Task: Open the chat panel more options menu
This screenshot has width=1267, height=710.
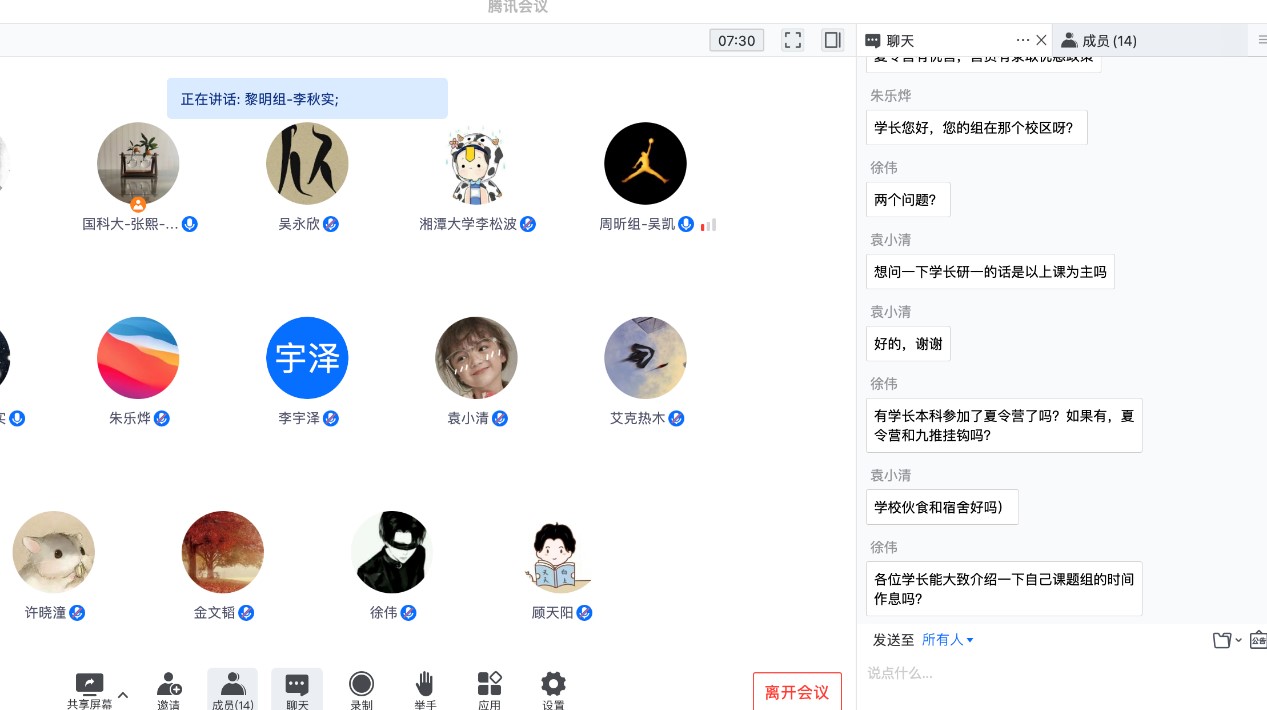Action: pos(1022,40)
